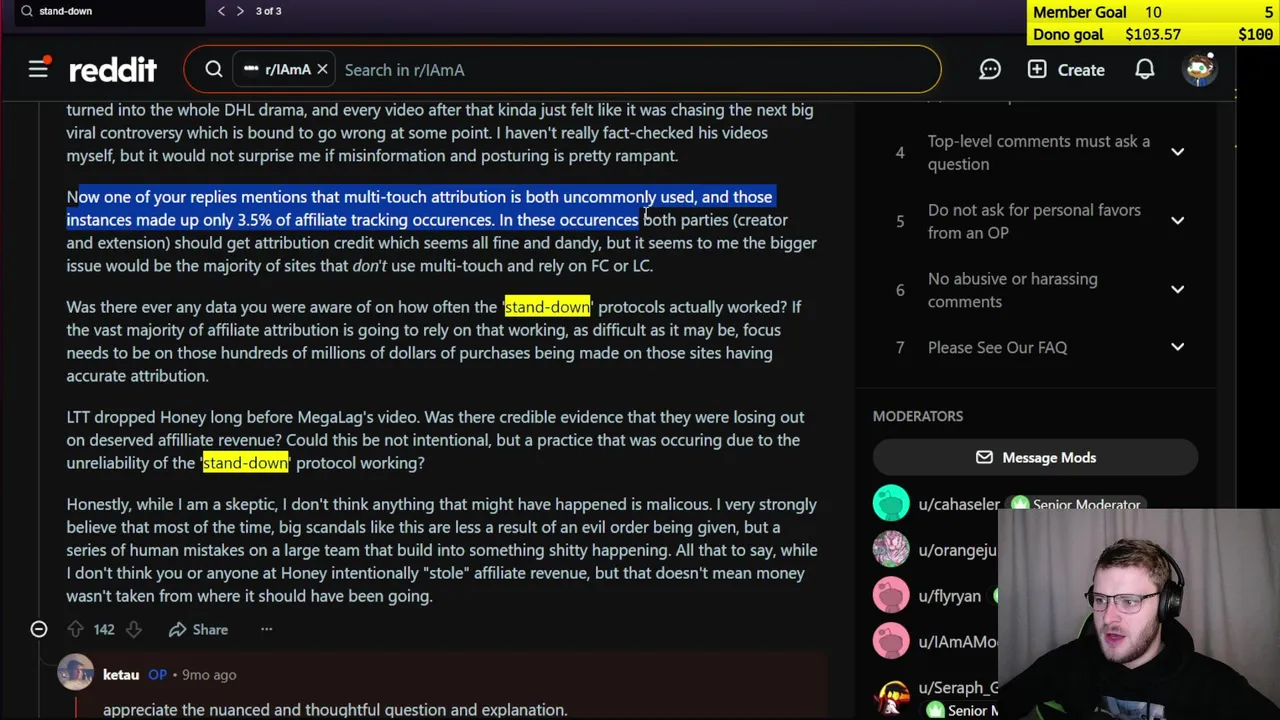Open the comment's more options ellipsis
The height and width of the screenshot is (720, 1280).
266,629
